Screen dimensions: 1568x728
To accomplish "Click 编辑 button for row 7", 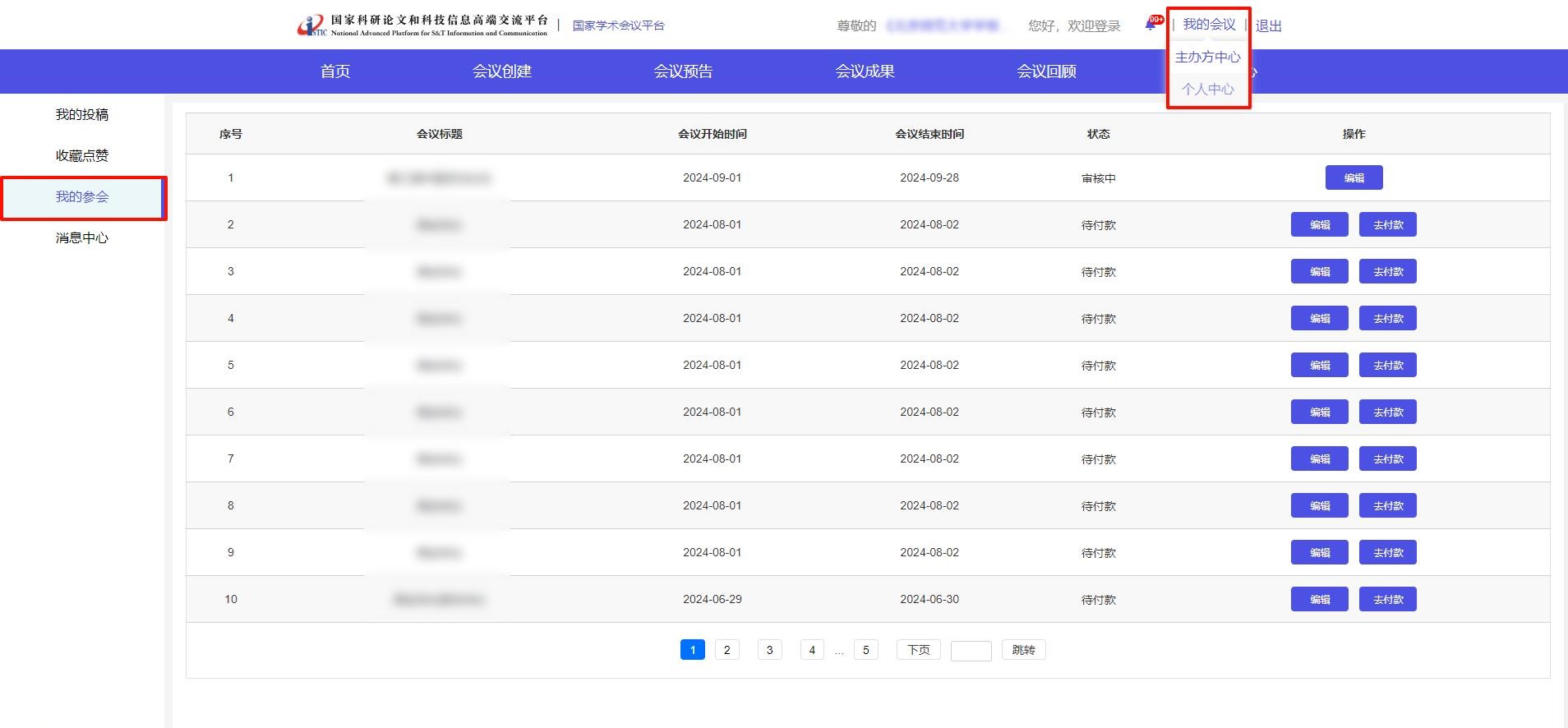I will click(x=1320, y=458).
